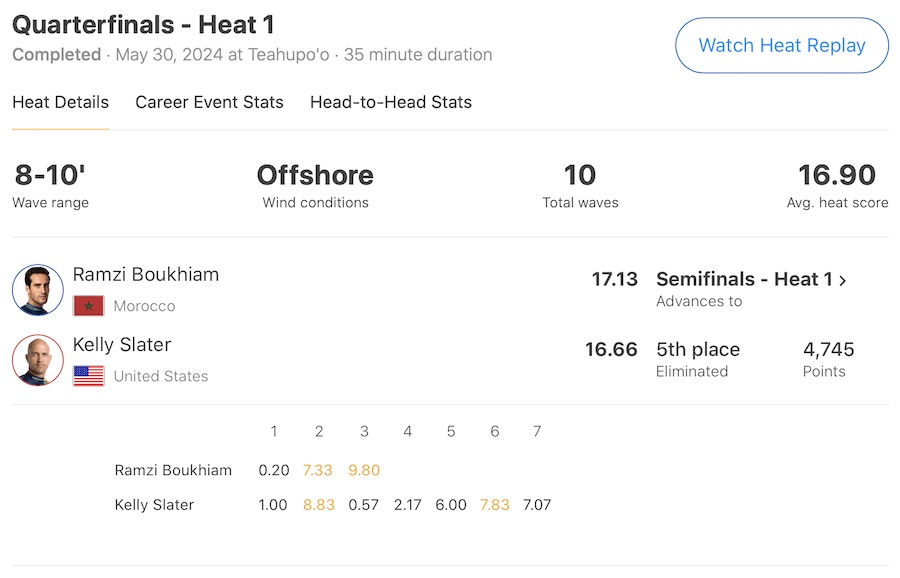Click Kelly Slater's 8.83 wave score
Image resolution: width=900 pixels, height=578 pixels.
point(319,505)
